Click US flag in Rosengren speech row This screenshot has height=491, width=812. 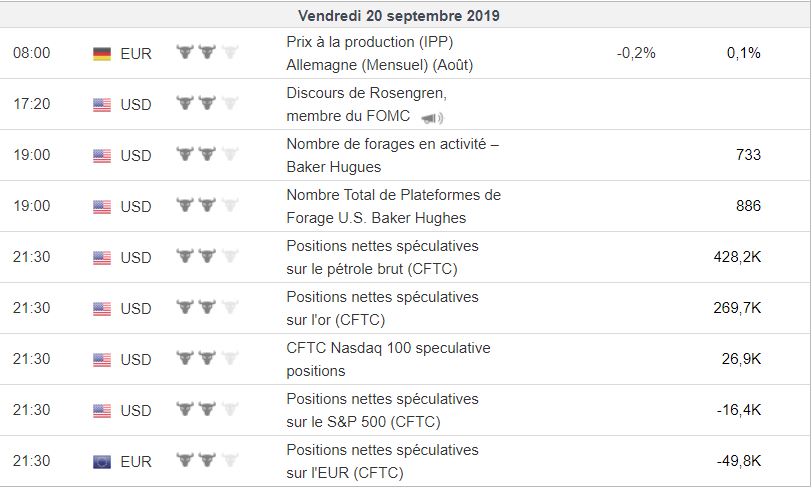pos(101,104)
